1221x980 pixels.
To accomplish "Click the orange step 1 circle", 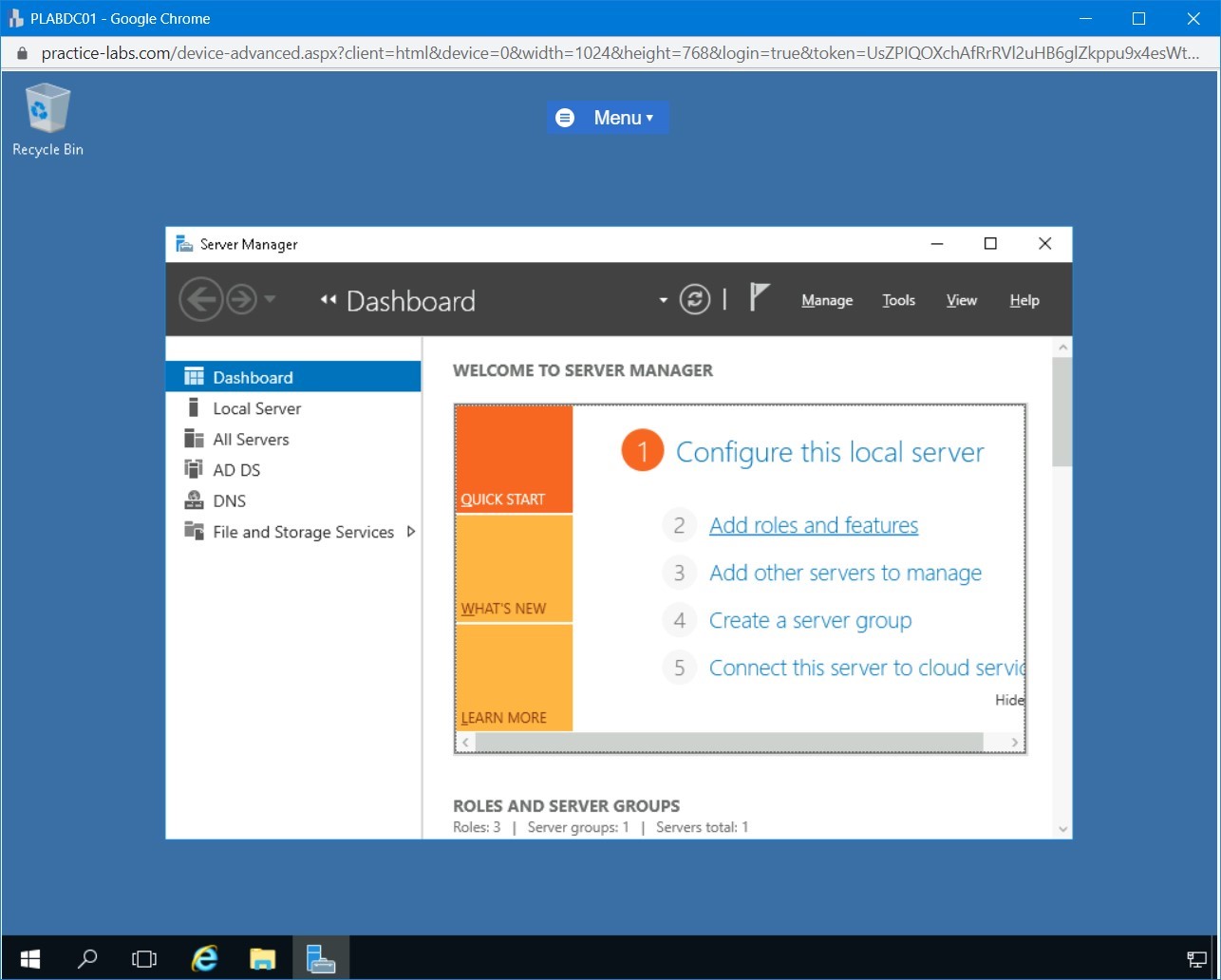I will point(643,451).
